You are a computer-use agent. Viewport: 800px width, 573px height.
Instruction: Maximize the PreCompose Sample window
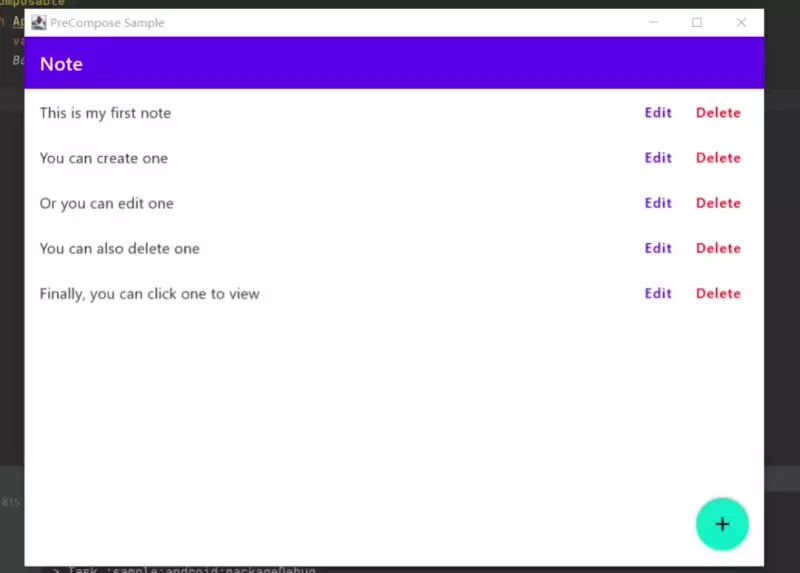(696, 22)
